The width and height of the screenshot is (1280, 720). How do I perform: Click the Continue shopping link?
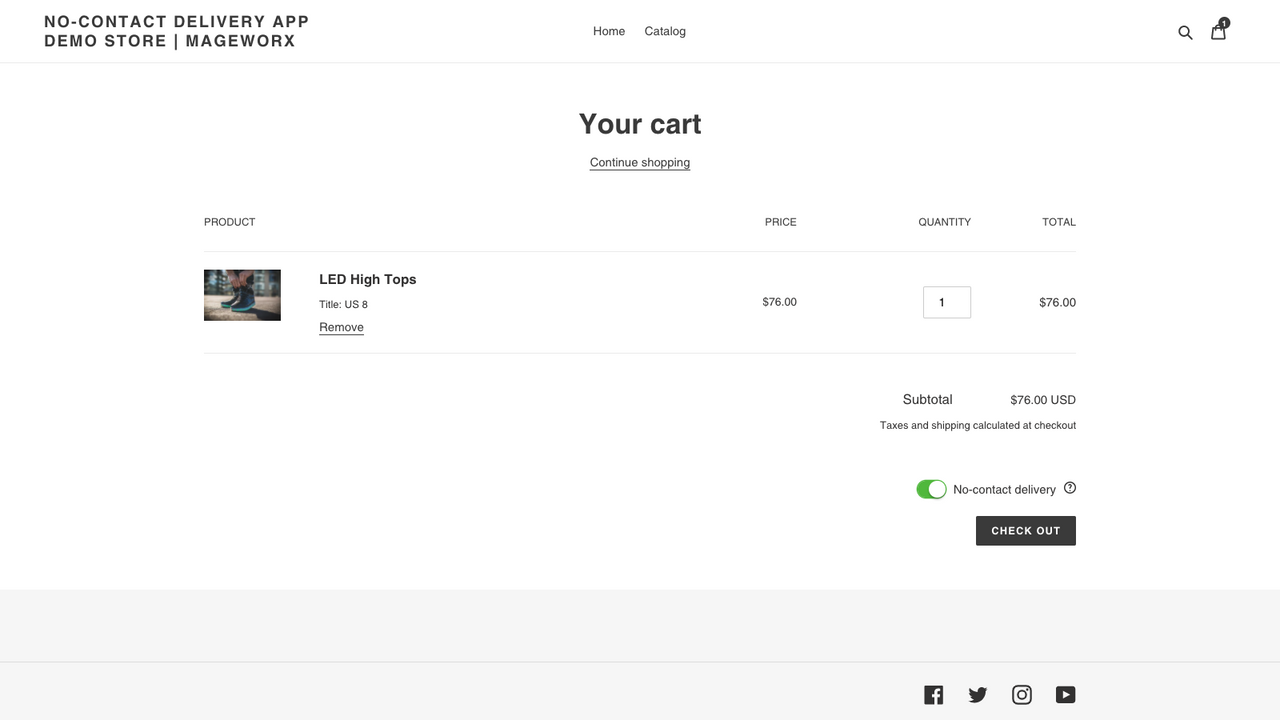[x=639, y=162]
